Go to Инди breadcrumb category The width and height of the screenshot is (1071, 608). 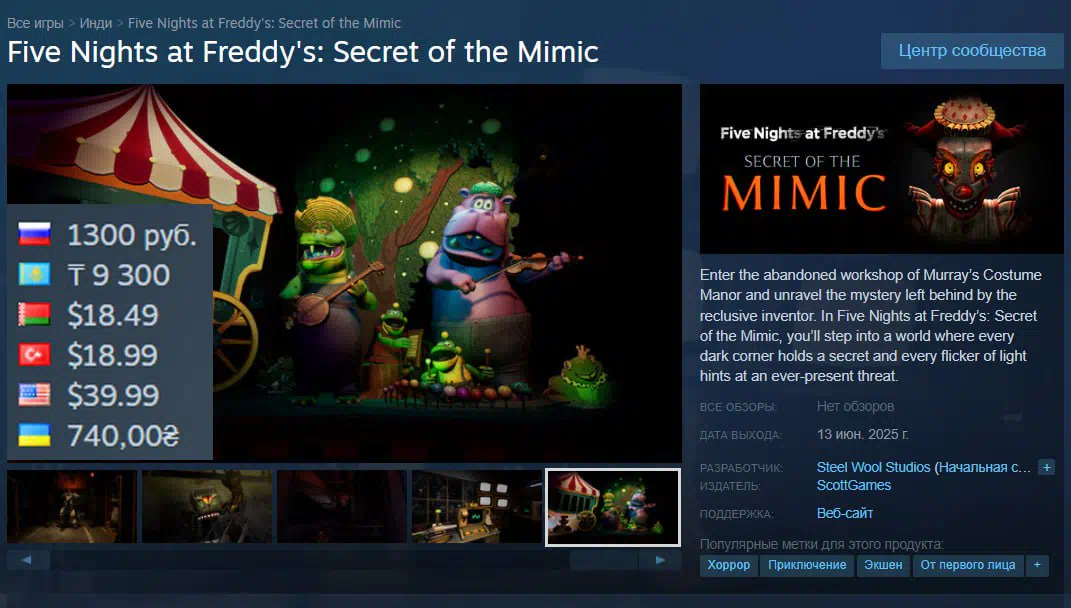coord(96,23)
